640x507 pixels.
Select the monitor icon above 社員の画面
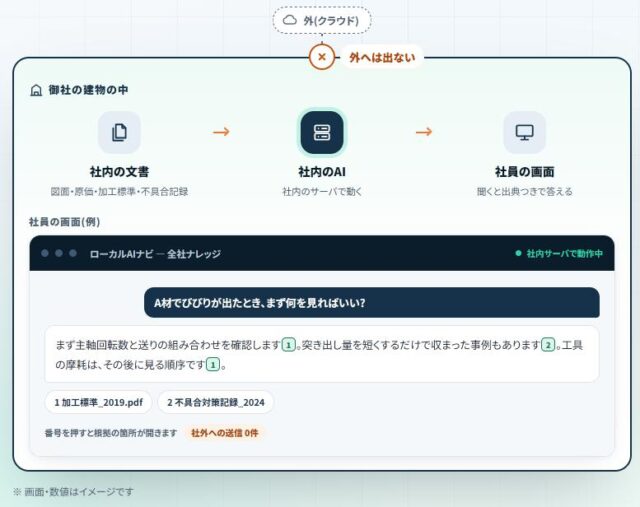click(x=524, y=132)
